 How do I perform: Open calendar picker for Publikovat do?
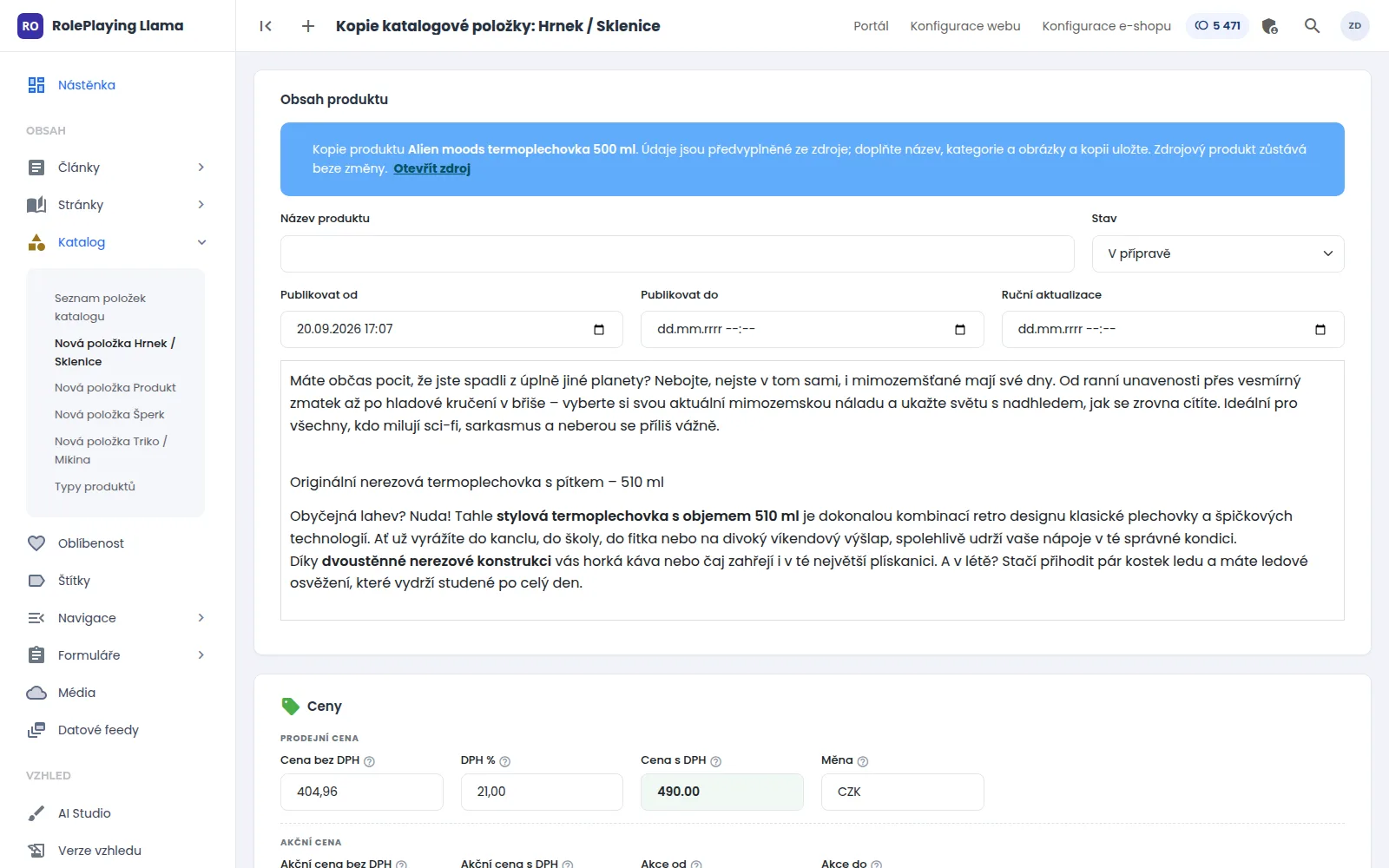960,329
